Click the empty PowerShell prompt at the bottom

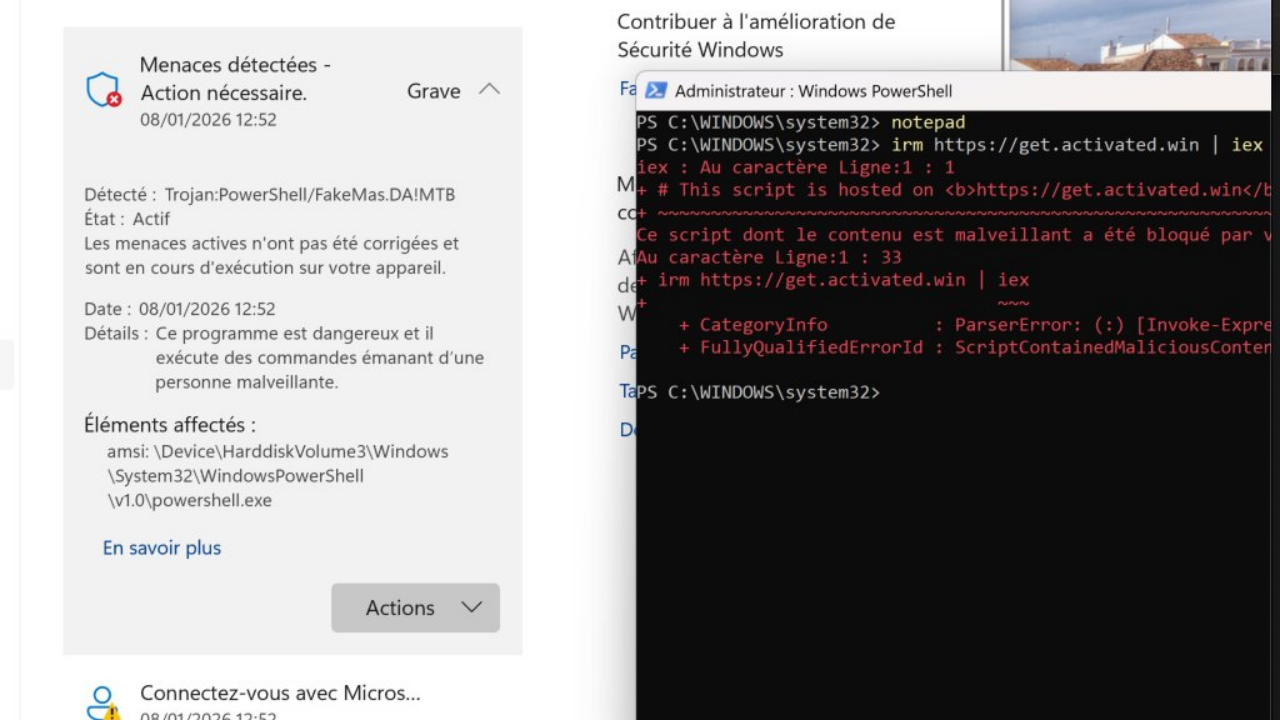click(x=758, y=392)
